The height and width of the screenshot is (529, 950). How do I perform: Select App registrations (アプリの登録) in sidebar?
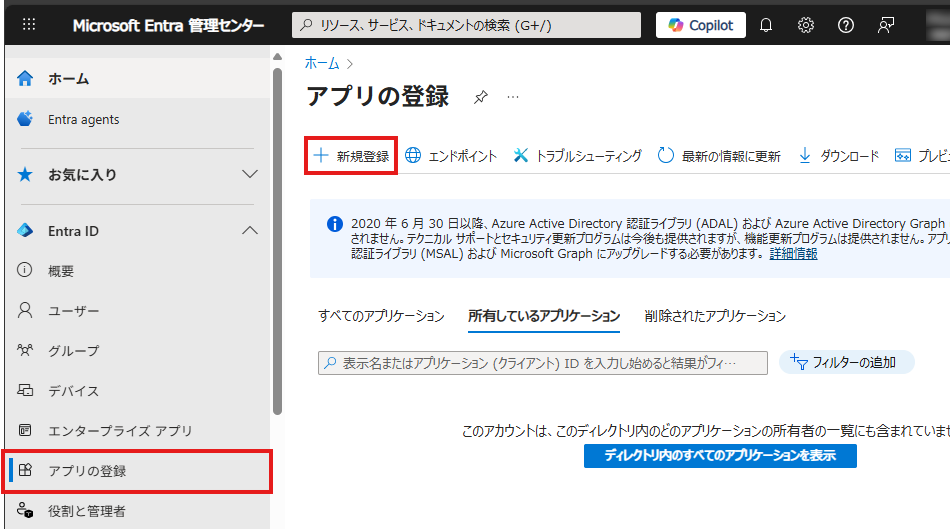coord(138,471)
